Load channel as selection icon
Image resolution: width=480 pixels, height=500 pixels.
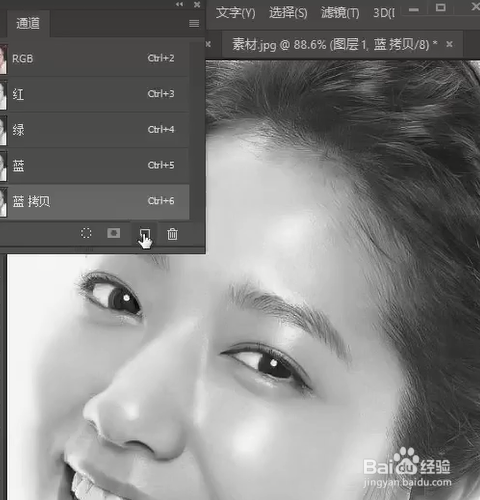click(x=86, y=233)
